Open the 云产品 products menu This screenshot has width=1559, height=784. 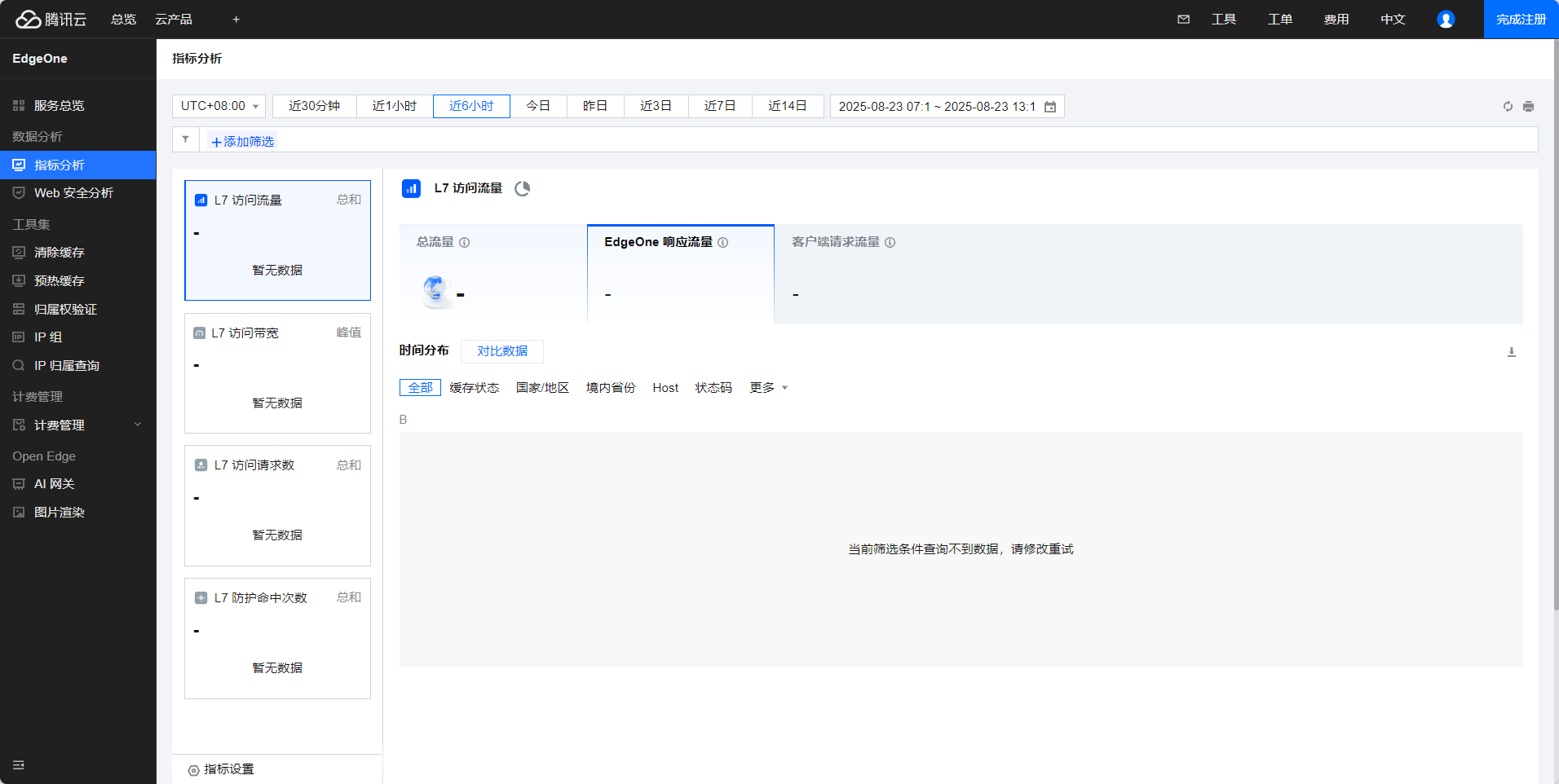pyautogui.click(x=174, y=20)
